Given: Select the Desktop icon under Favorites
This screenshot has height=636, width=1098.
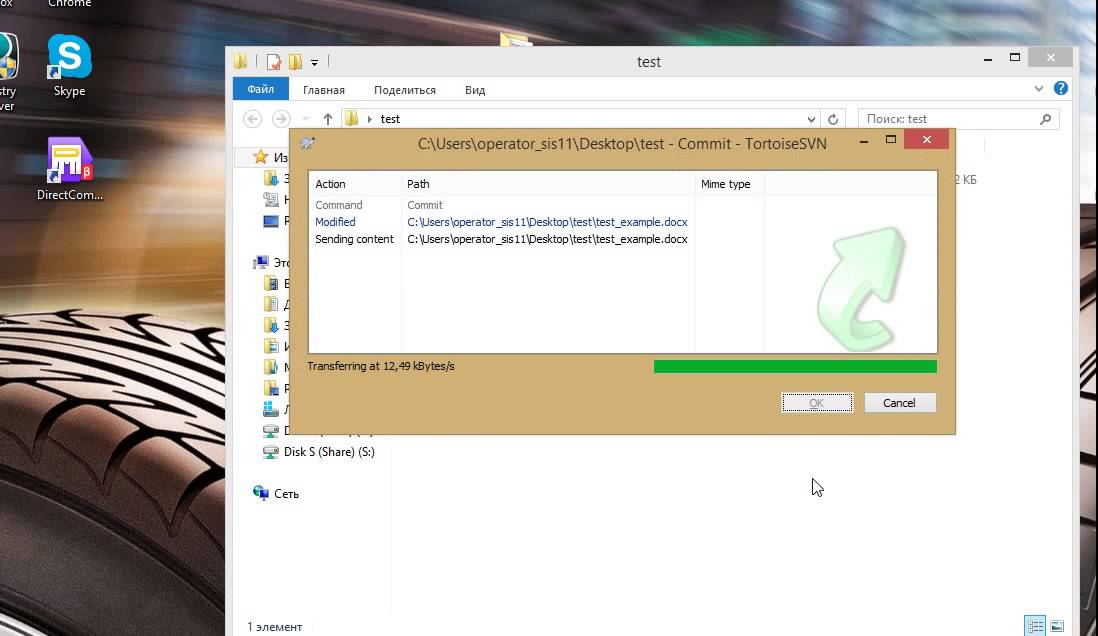Looking at the screenshot, I should click(x=271, y=221).
